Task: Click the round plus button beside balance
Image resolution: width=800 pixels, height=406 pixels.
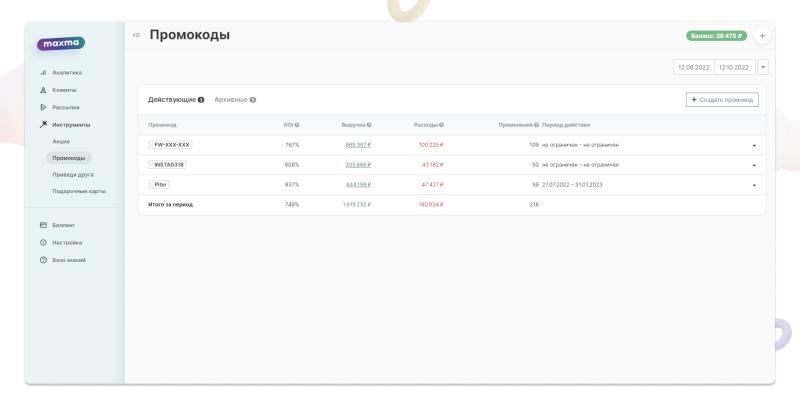Action: [x=763, y=36]
